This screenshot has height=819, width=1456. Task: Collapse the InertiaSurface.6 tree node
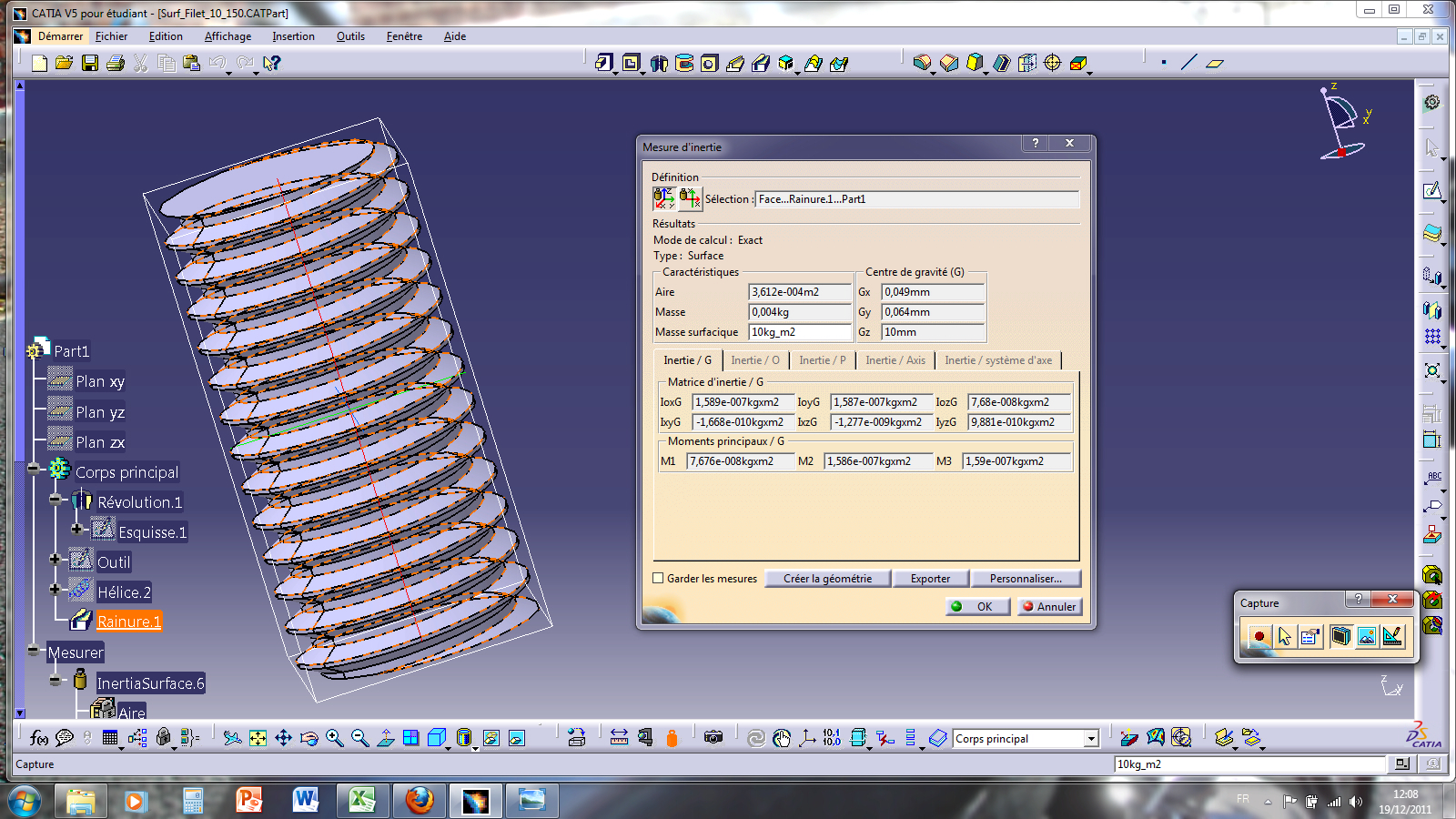pyautogui.click(x=56, y=680)
